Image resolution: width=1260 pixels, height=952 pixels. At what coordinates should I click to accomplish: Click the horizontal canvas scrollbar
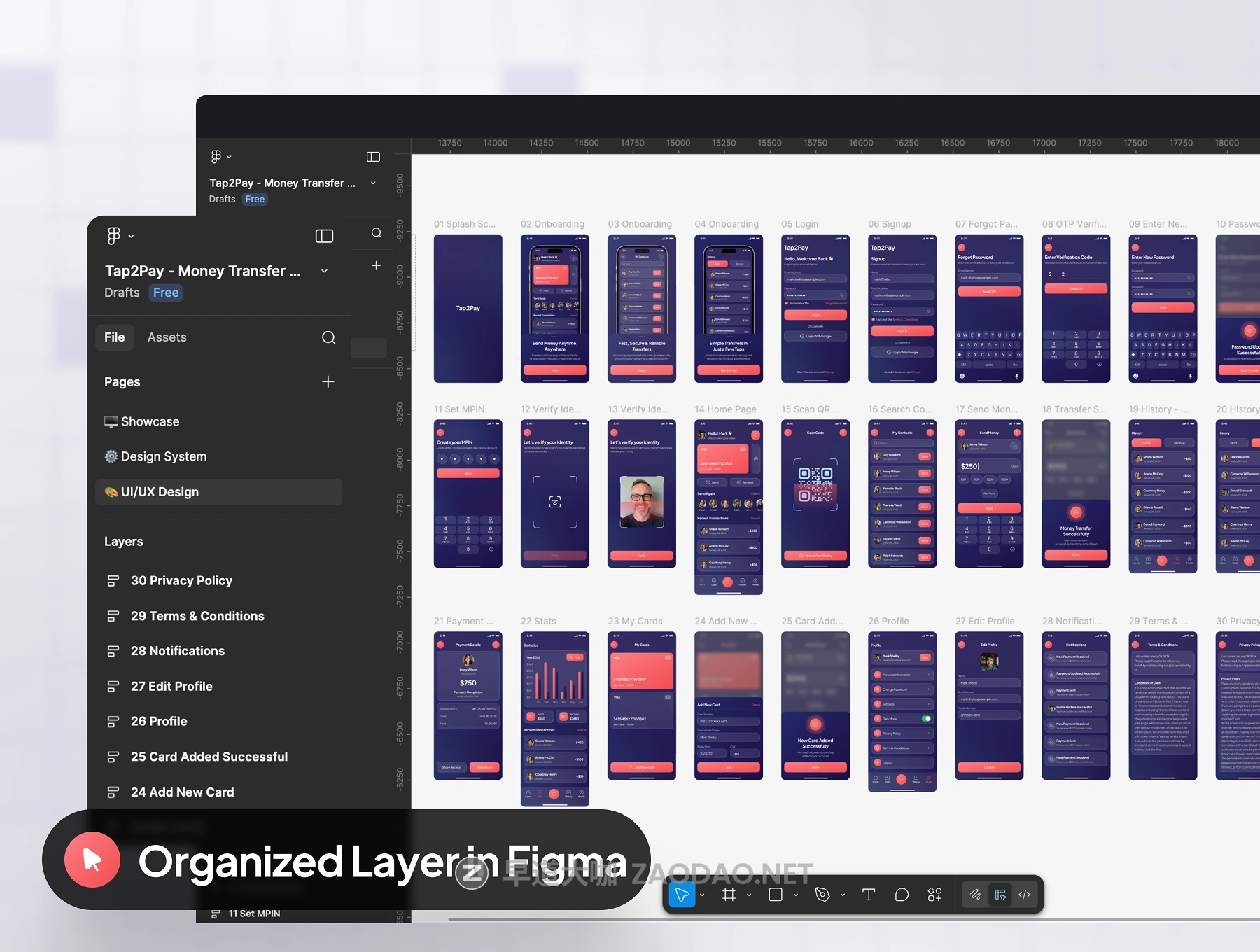pyautogui.click(x=840, y=918)
